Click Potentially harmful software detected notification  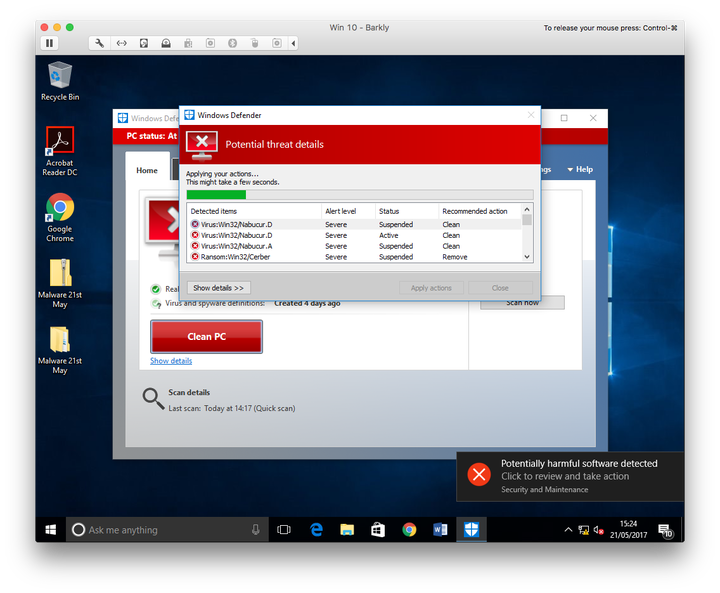pyautogui.click(x=570, y=476)
